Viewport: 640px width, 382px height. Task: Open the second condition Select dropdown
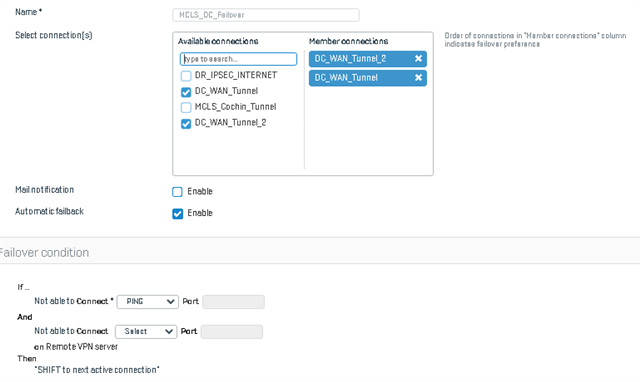tap(146, 331)
